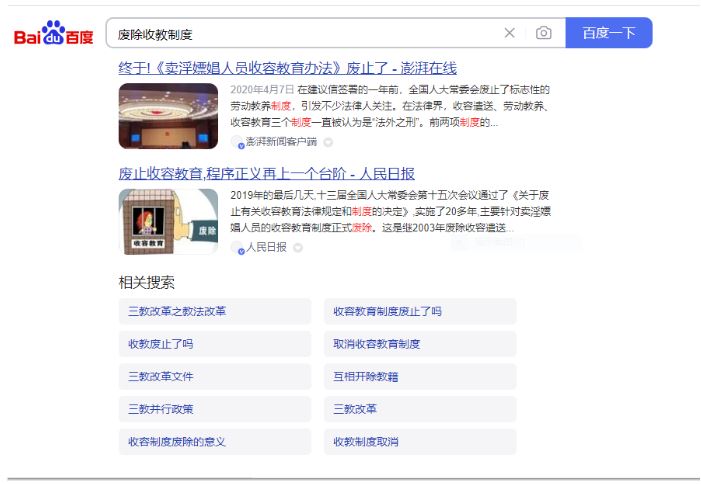Expand dropdown arrow after 澎湃新闻客户端
This screenshot has width=701, height=484.
pyautogui.click(x=328, y=143)
